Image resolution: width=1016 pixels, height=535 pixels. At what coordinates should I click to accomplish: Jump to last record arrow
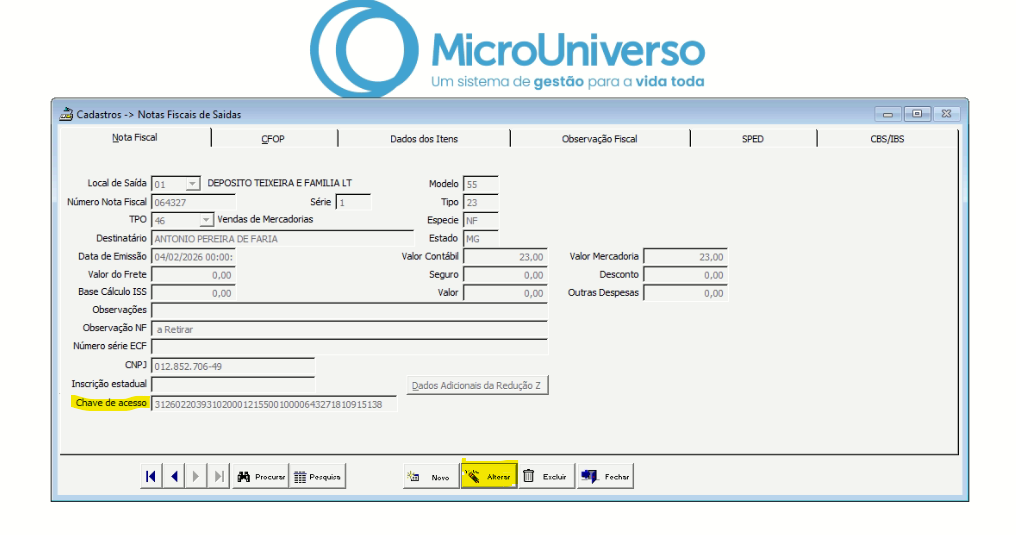219,477
